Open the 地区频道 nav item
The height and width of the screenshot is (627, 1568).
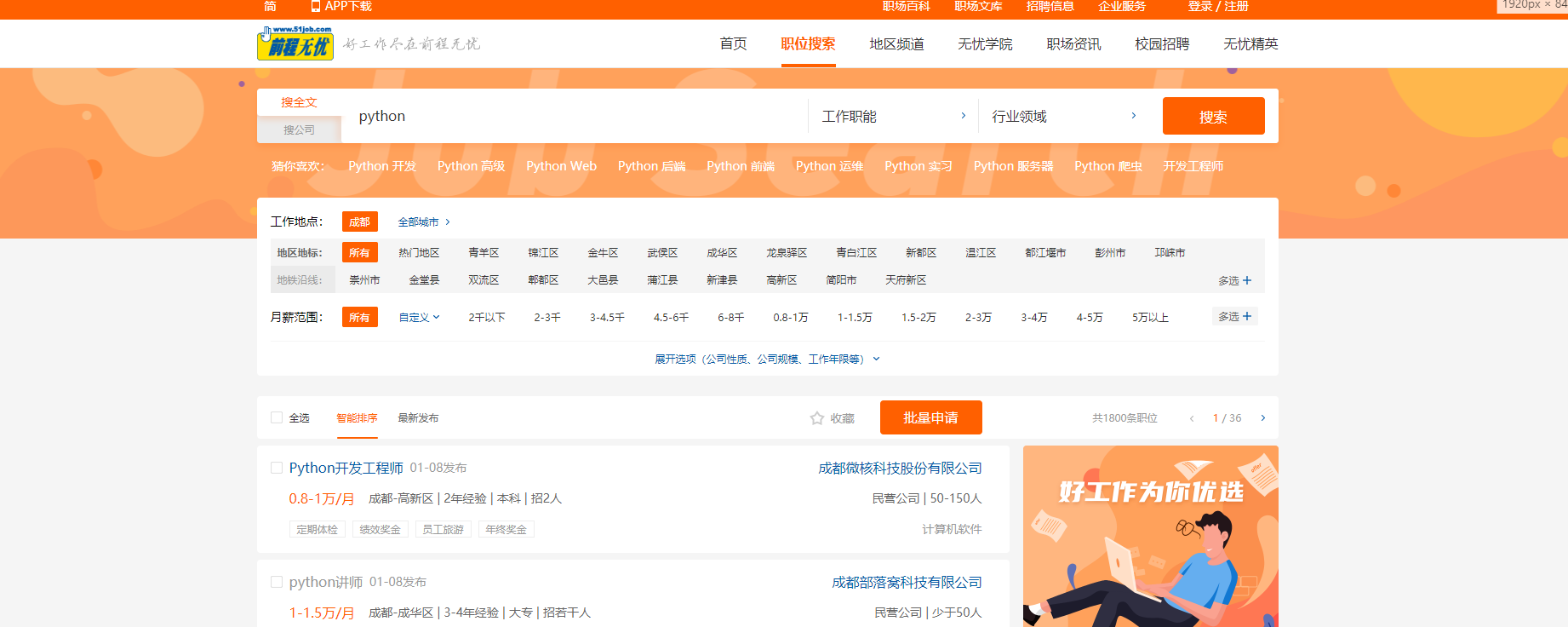pos(896,43)
